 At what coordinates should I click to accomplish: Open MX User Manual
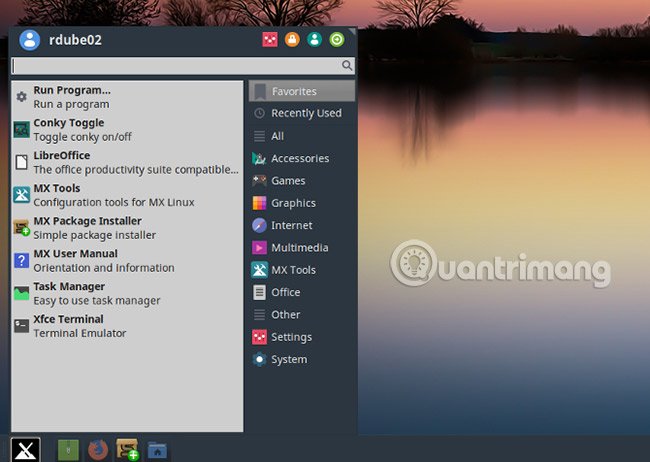tap(127, 261)
